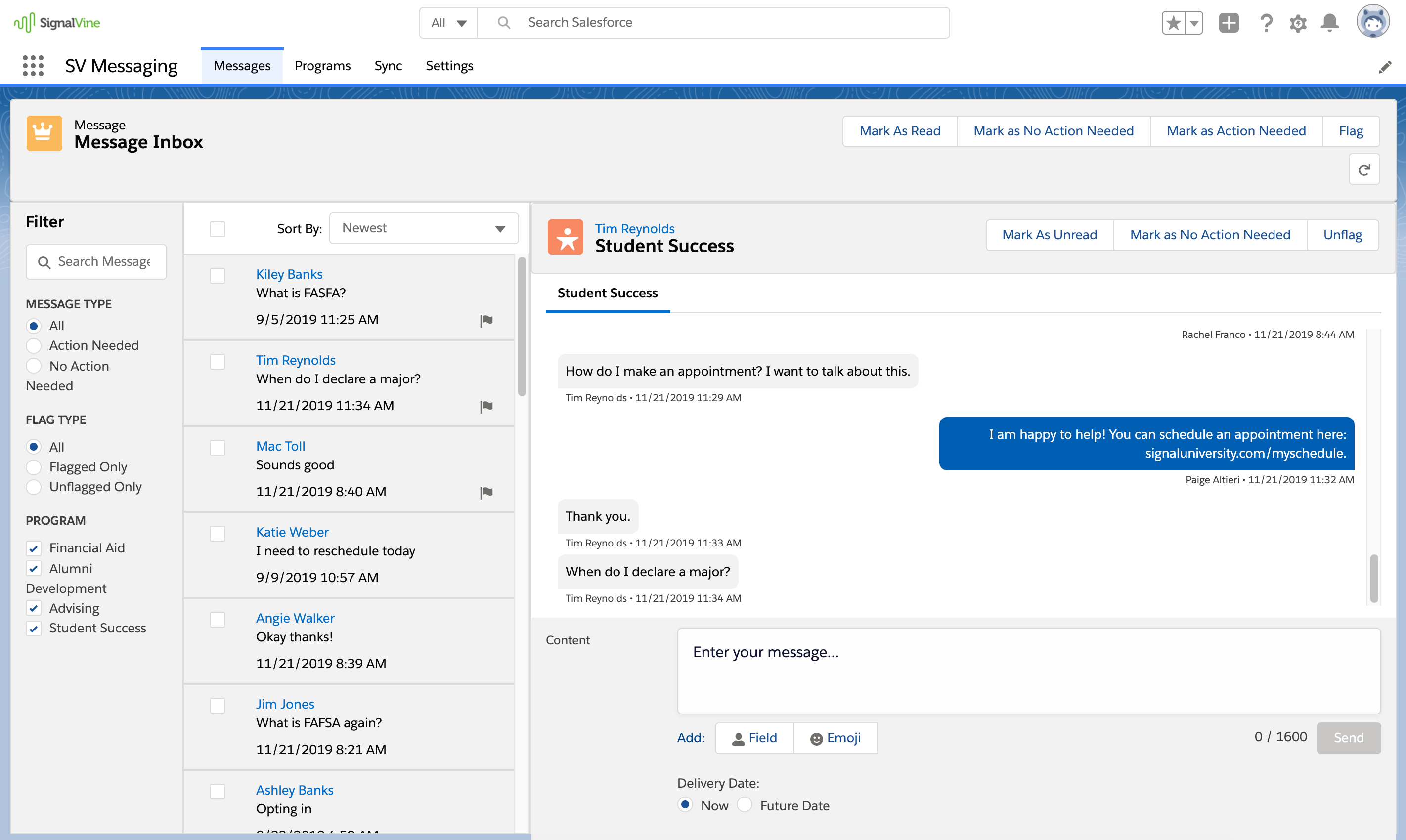Check the Jim Jones message checkbox
Screen dimensions: 1406x840
click(x=218, y=706)
